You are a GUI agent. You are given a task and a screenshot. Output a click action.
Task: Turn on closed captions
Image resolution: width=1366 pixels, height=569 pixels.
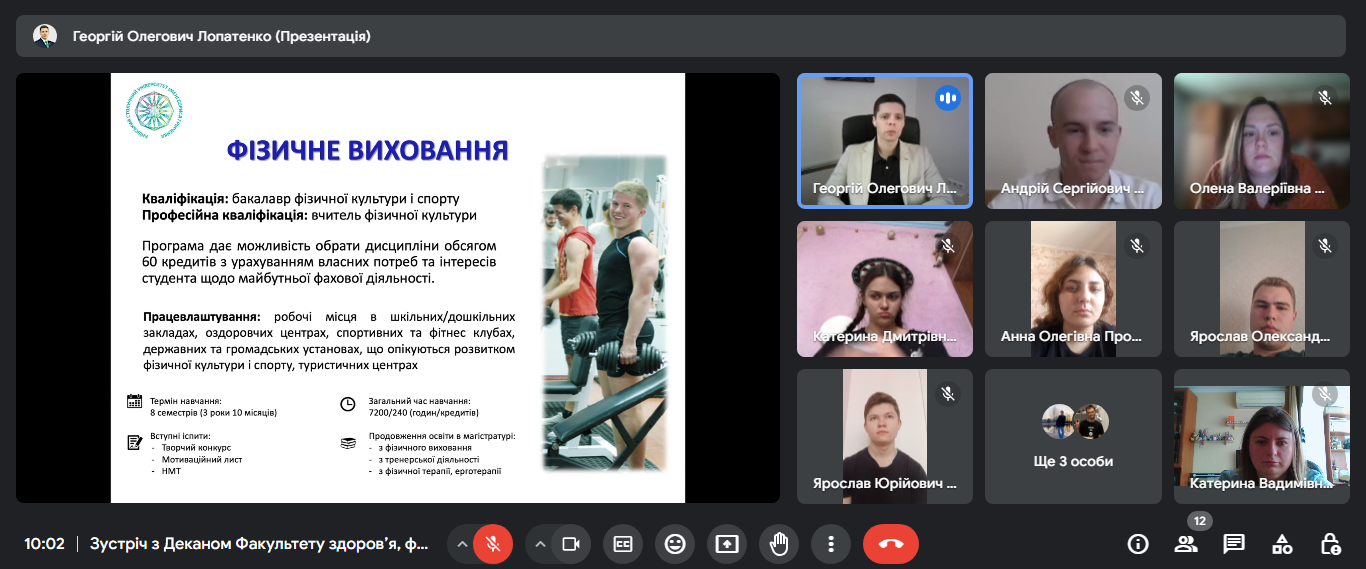click(x=623, y=544)
